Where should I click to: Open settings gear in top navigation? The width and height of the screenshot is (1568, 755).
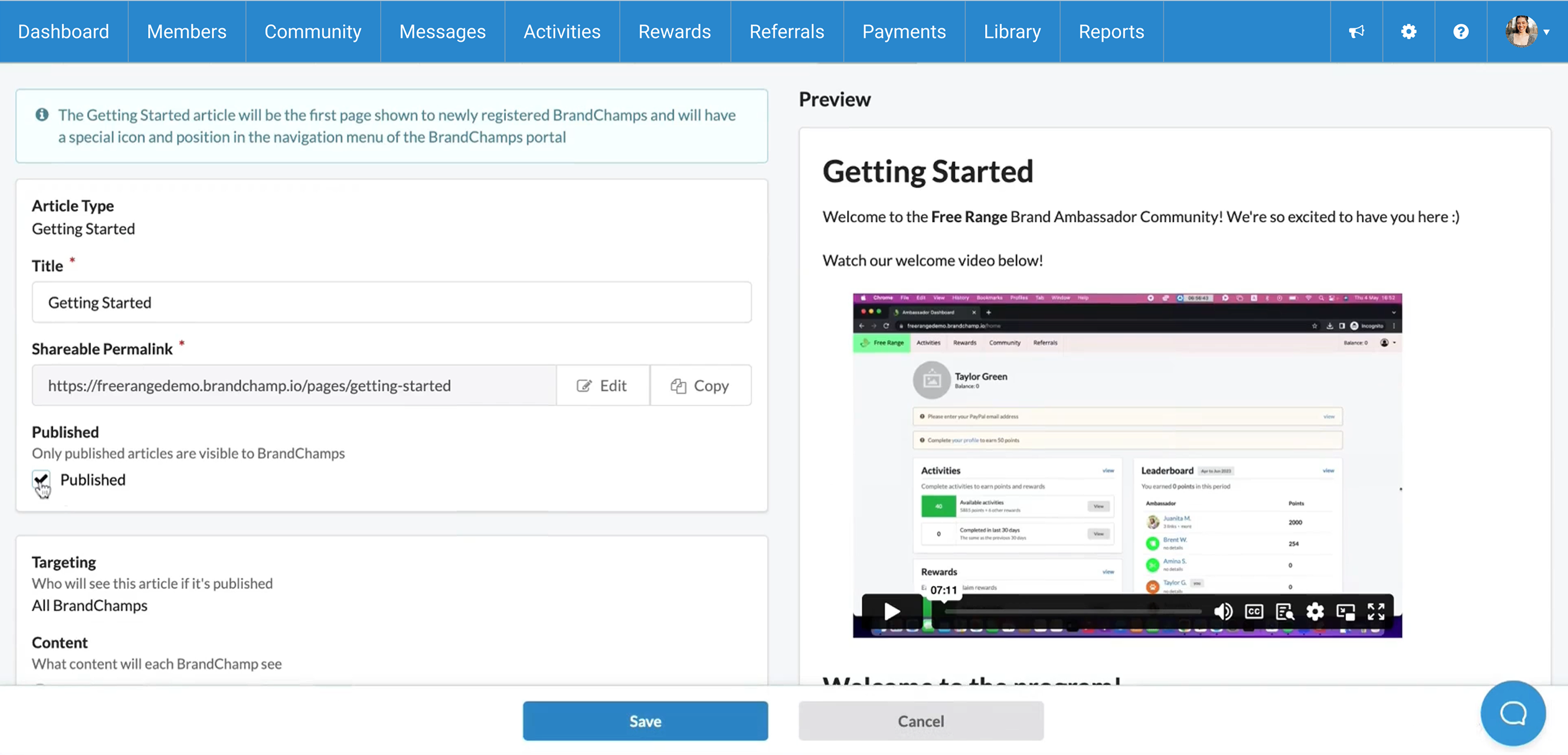1408,32
